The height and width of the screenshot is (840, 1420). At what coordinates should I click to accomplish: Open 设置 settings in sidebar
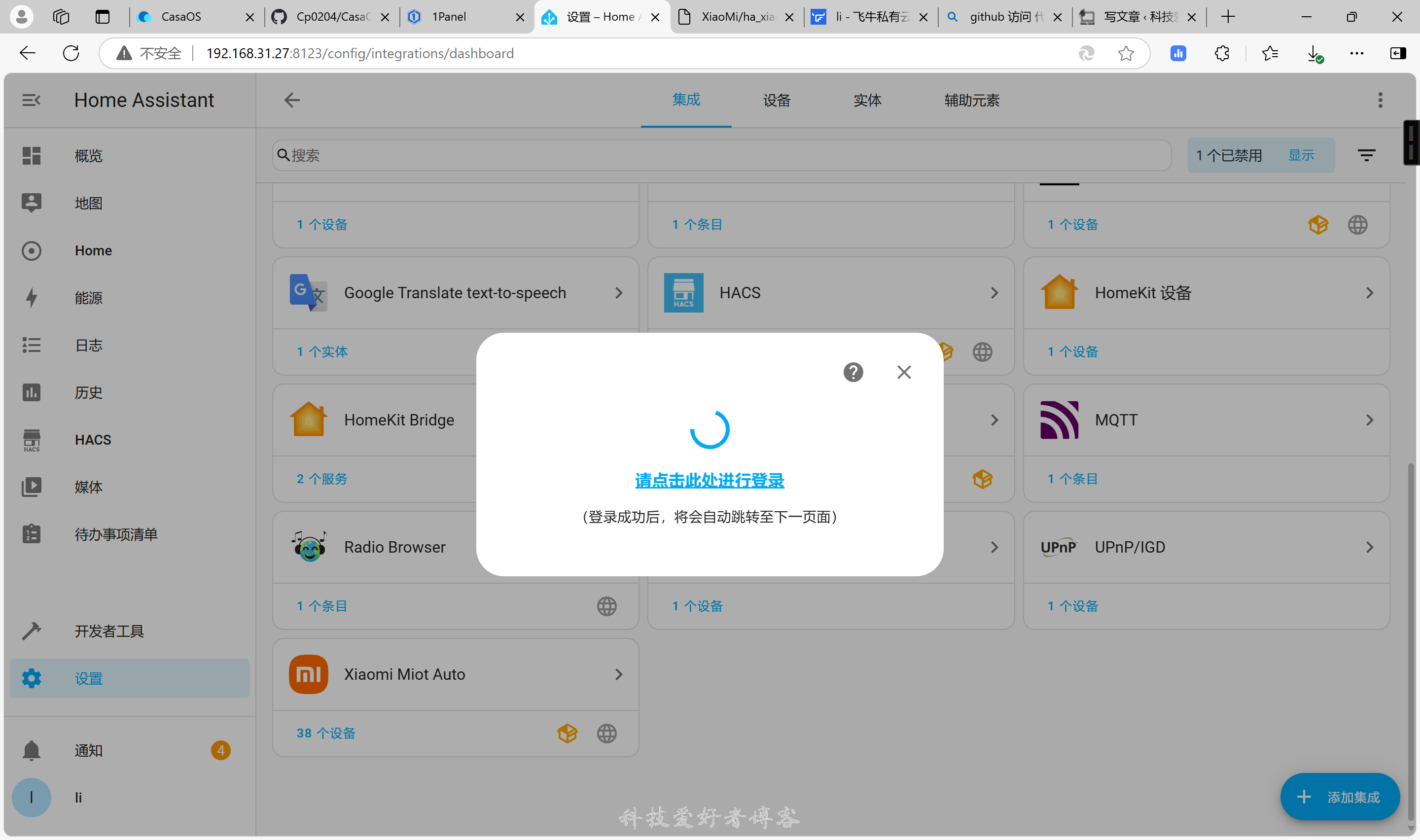130,678
